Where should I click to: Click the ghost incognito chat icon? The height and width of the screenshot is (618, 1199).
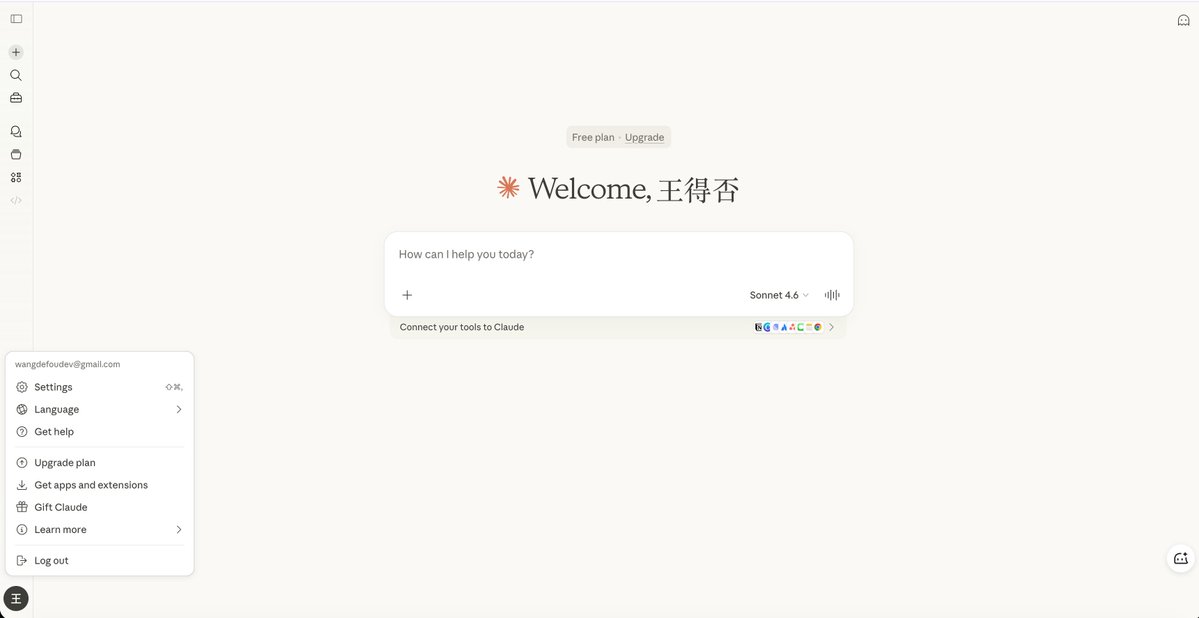point(1183,21)
